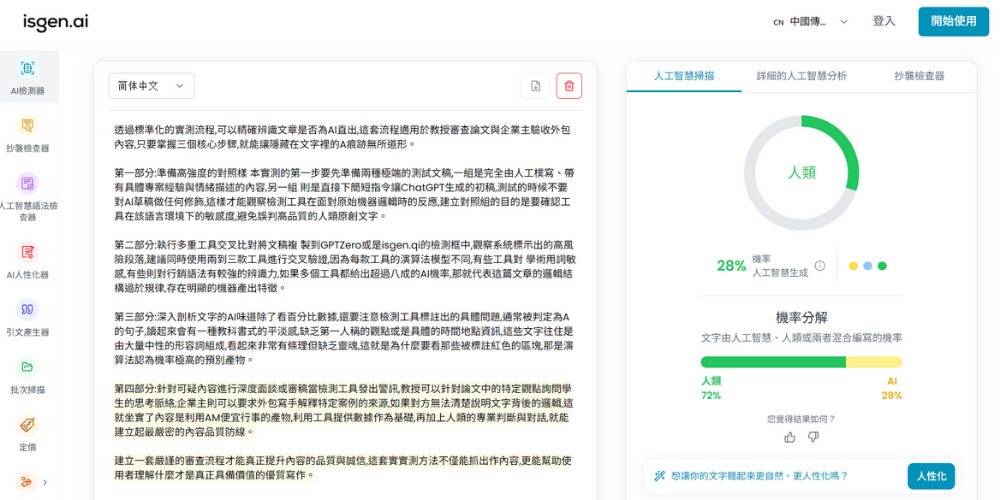Click the upload file icon button
This screenshot has height=500, width=1000.
[x=535, y=86]
